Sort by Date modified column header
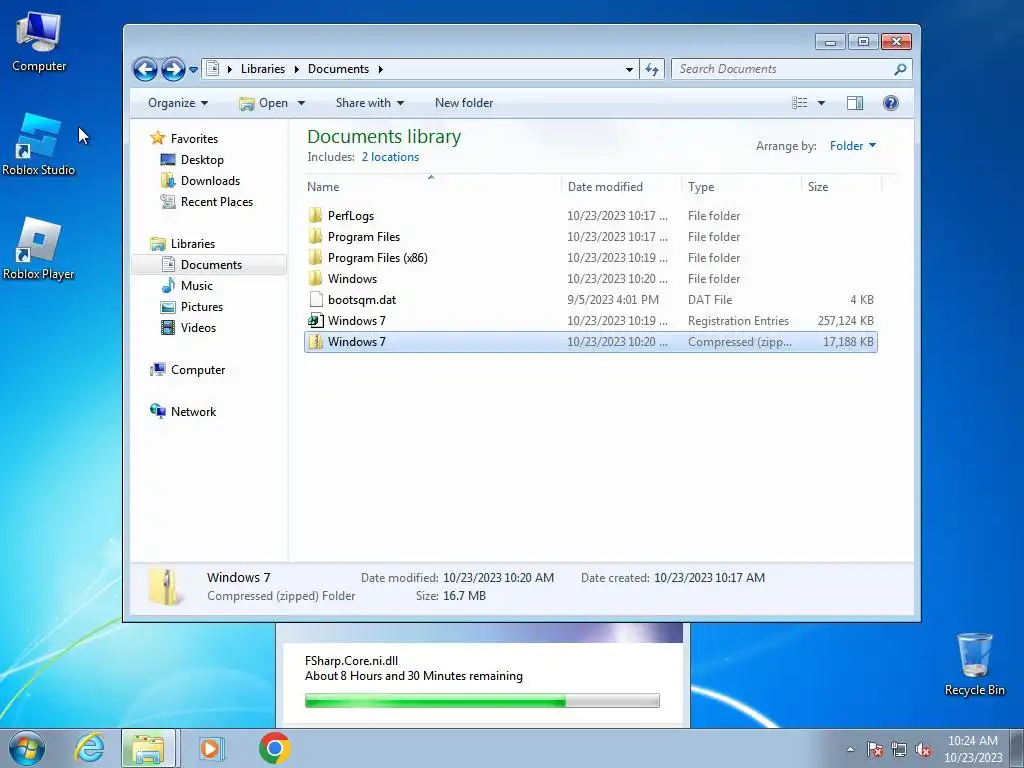The image size is (1024, 768). [x=621, y=187]
